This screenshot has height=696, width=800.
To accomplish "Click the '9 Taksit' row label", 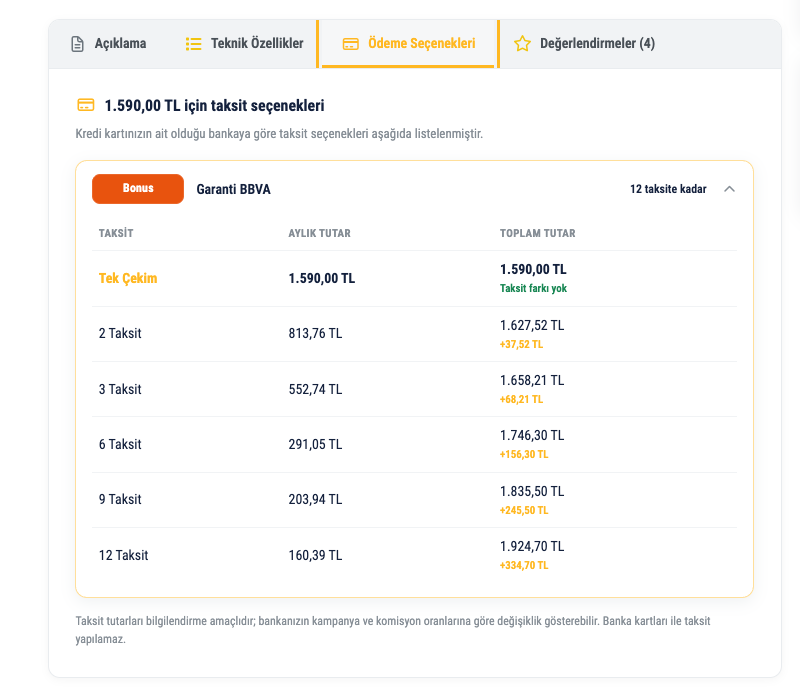I will click(x=120, y=500).
